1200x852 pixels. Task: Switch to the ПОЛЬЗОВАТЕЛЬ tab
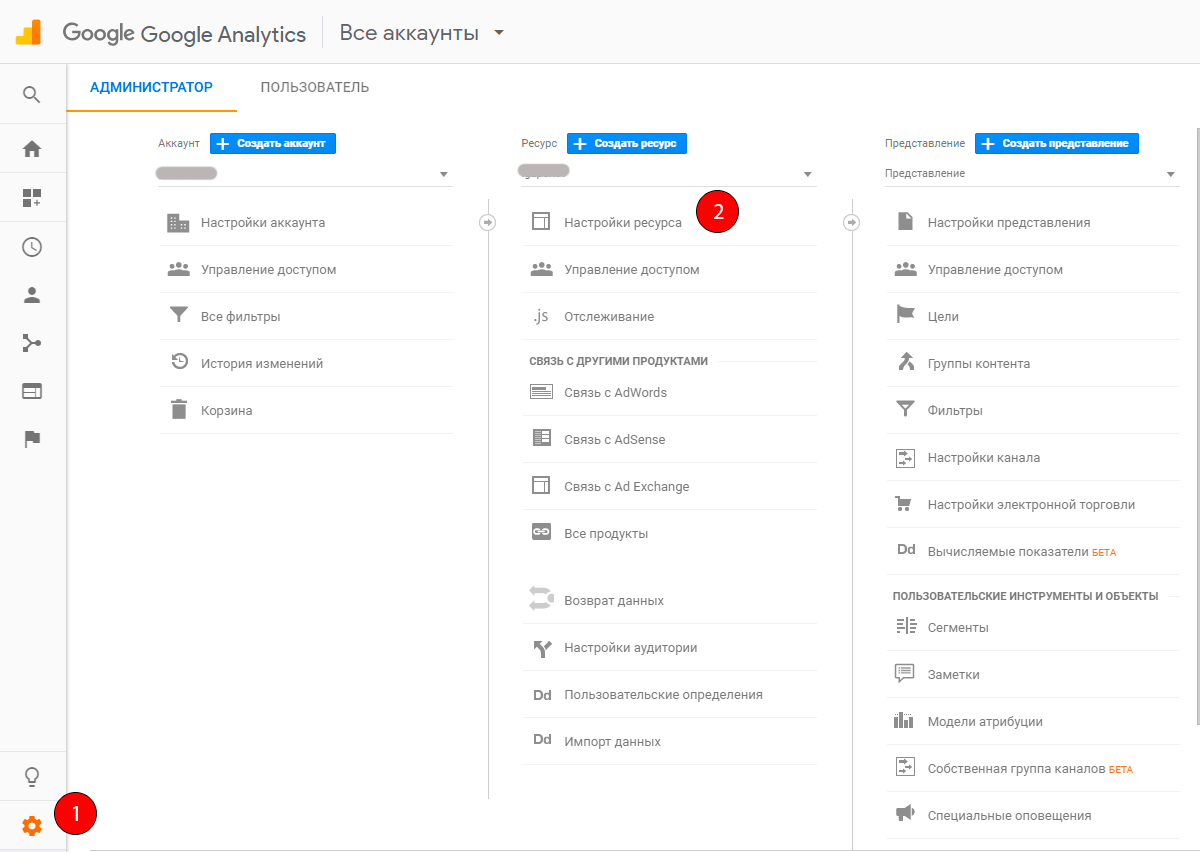click(x=315, y=87)
